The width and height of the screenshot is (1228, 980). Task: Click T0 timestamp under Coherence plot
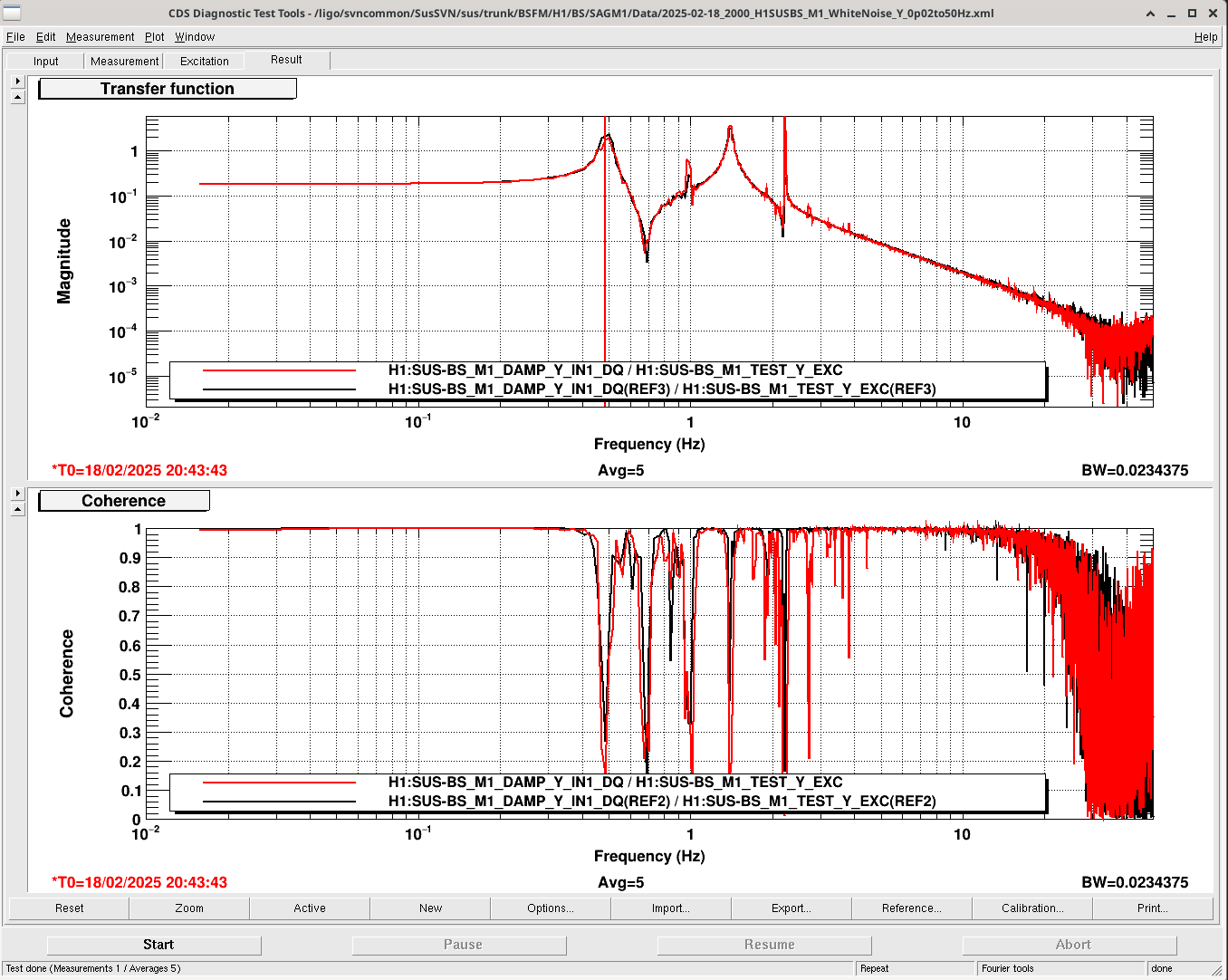click(139, 882)
